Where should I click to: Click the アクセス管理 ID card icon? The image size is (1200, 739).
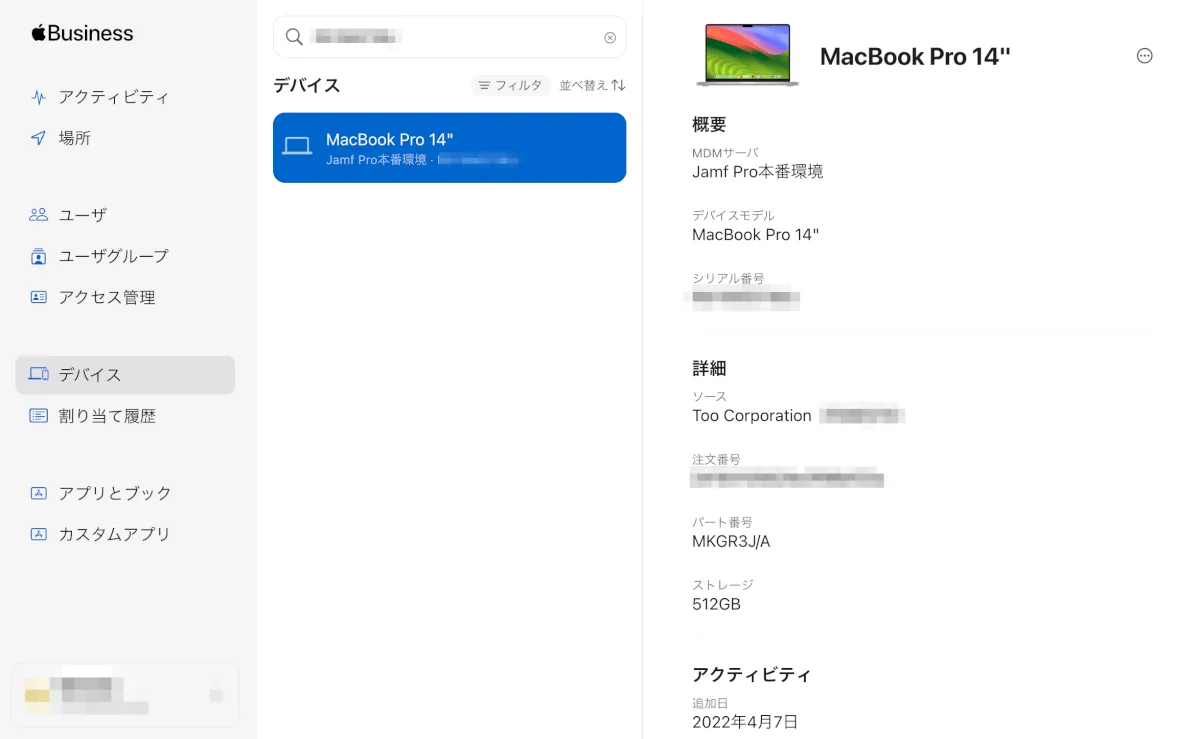(38, 297)
